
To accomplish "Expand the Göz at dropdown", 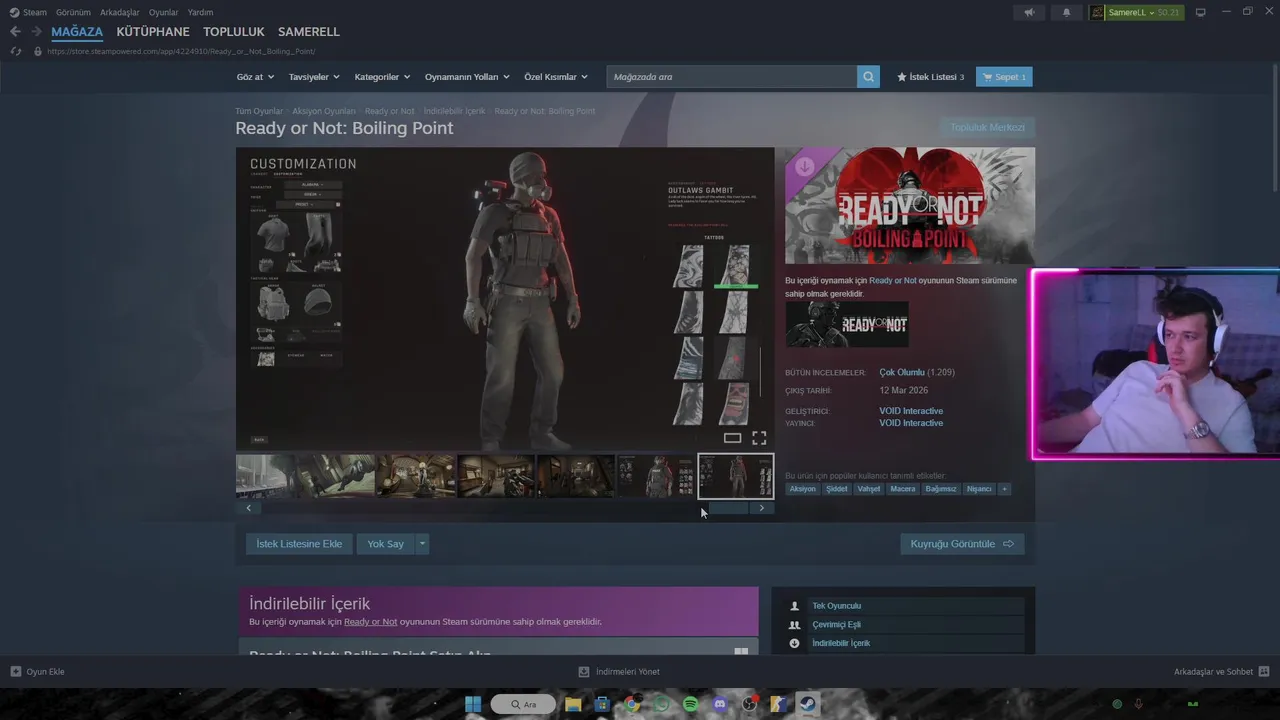I will coord(254,77).
